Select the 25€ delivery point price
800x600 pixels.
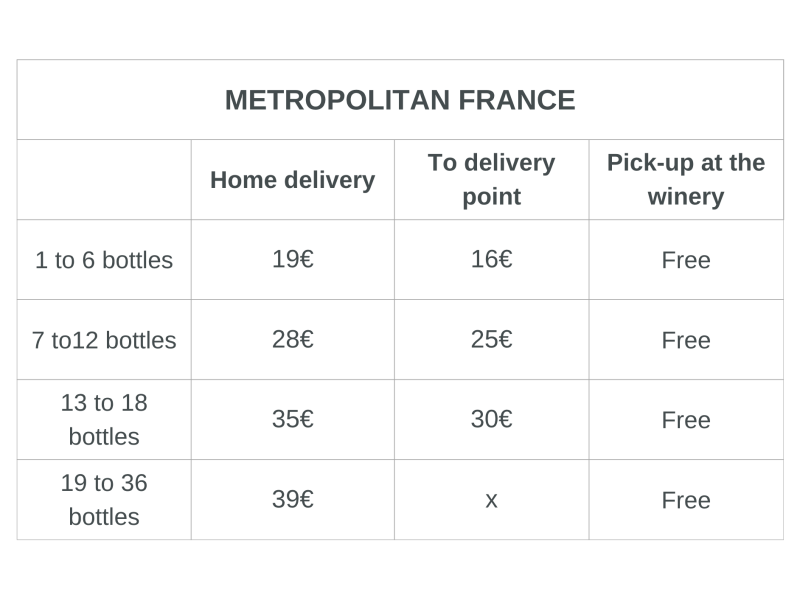click(491, 339)
